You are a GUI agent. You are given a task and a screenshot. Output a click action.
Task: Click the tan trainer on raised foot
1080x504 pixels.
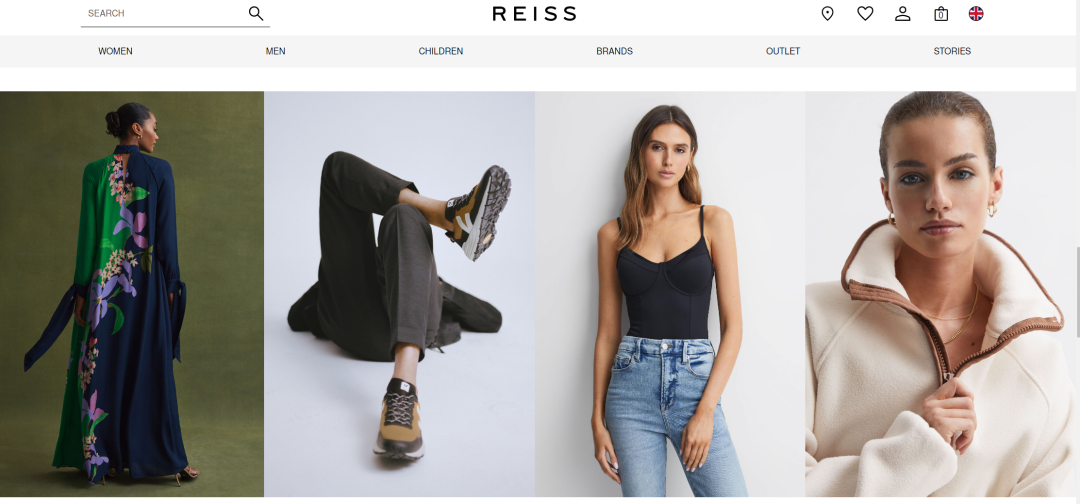479,212
